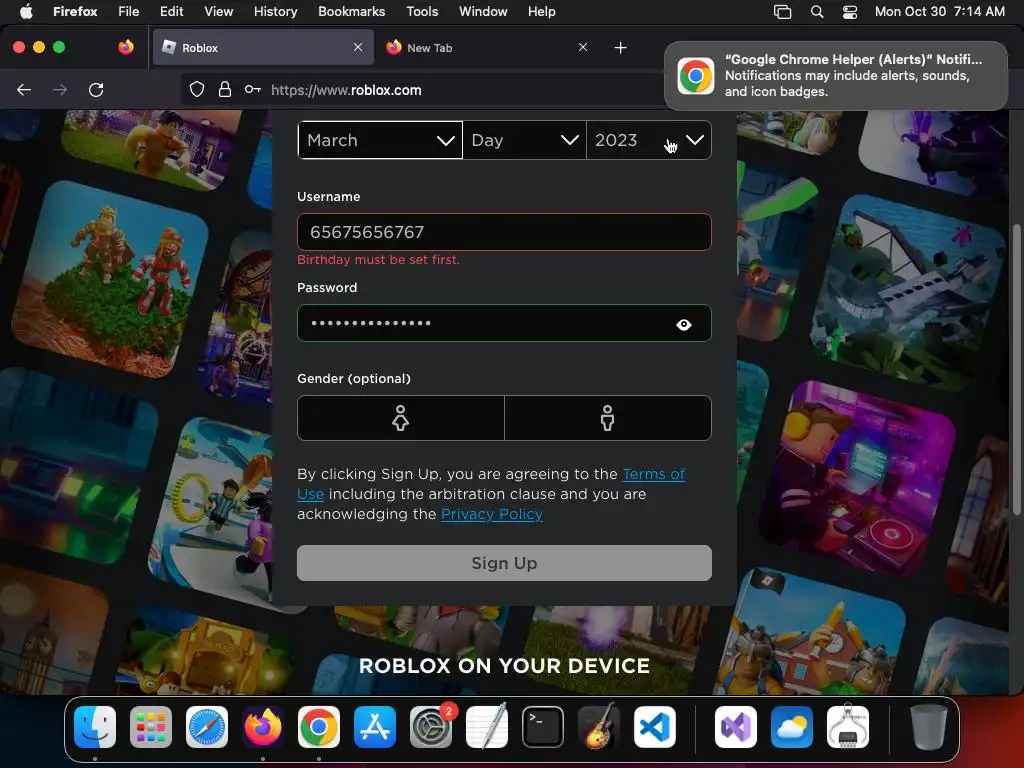Open Visual Studio purple icon in Dock
1024x768 pixels.
coord(736,727)
